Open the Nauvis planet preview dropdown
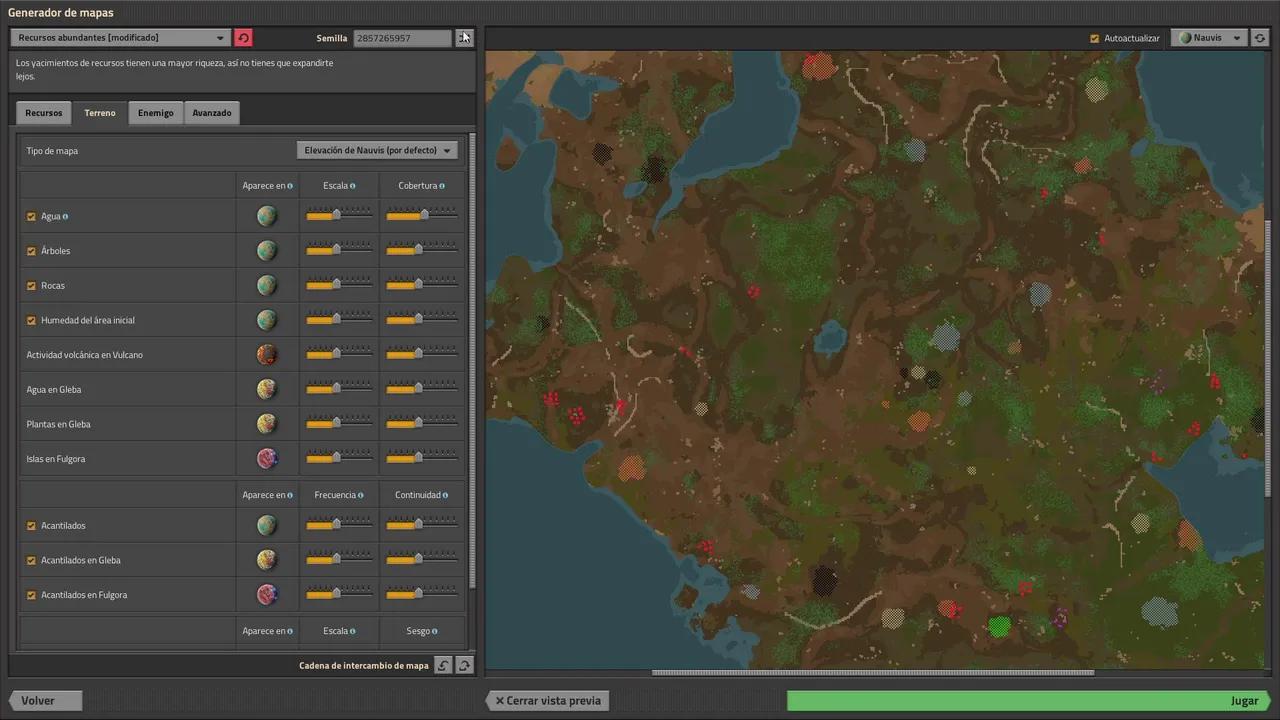 click(1208, 38)
